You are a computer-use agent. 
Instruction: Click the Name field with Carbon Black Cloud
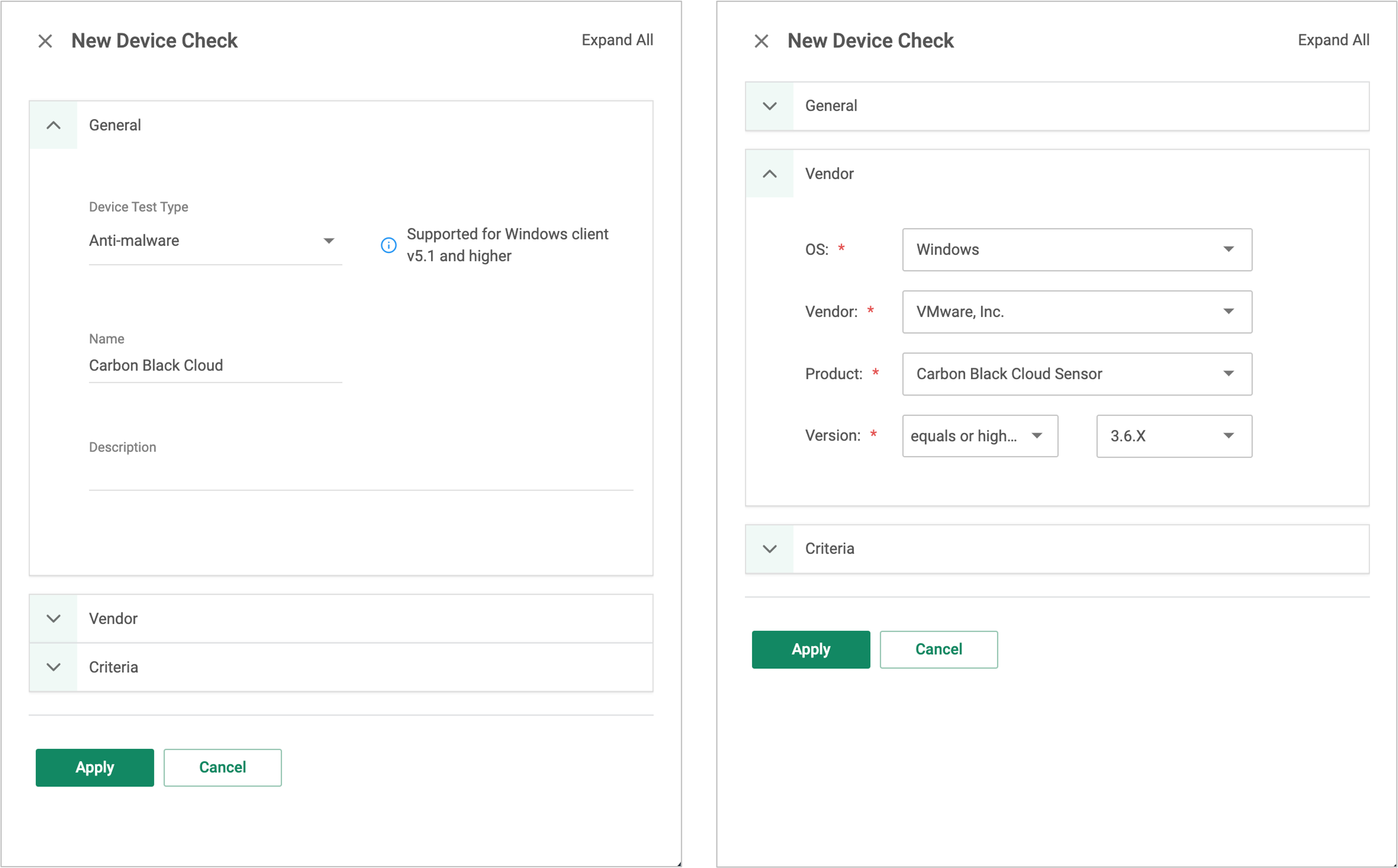(215, 366)
